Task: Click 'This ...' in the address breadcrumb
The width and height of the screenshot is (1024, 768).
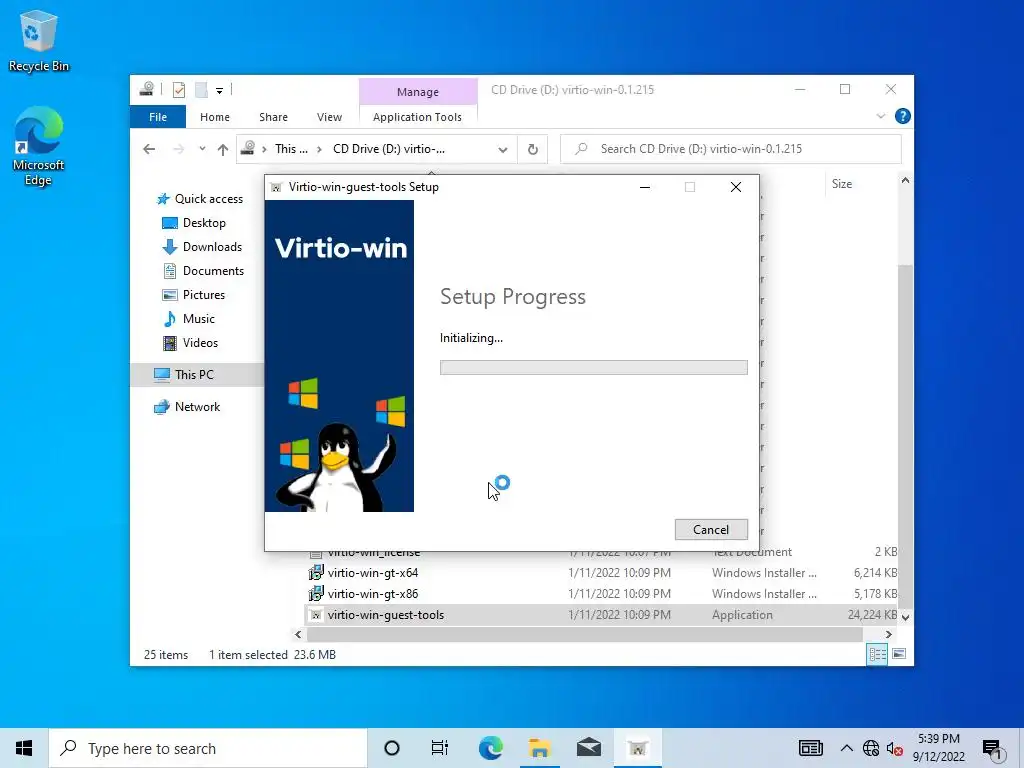Action: (x=291, y=149)
